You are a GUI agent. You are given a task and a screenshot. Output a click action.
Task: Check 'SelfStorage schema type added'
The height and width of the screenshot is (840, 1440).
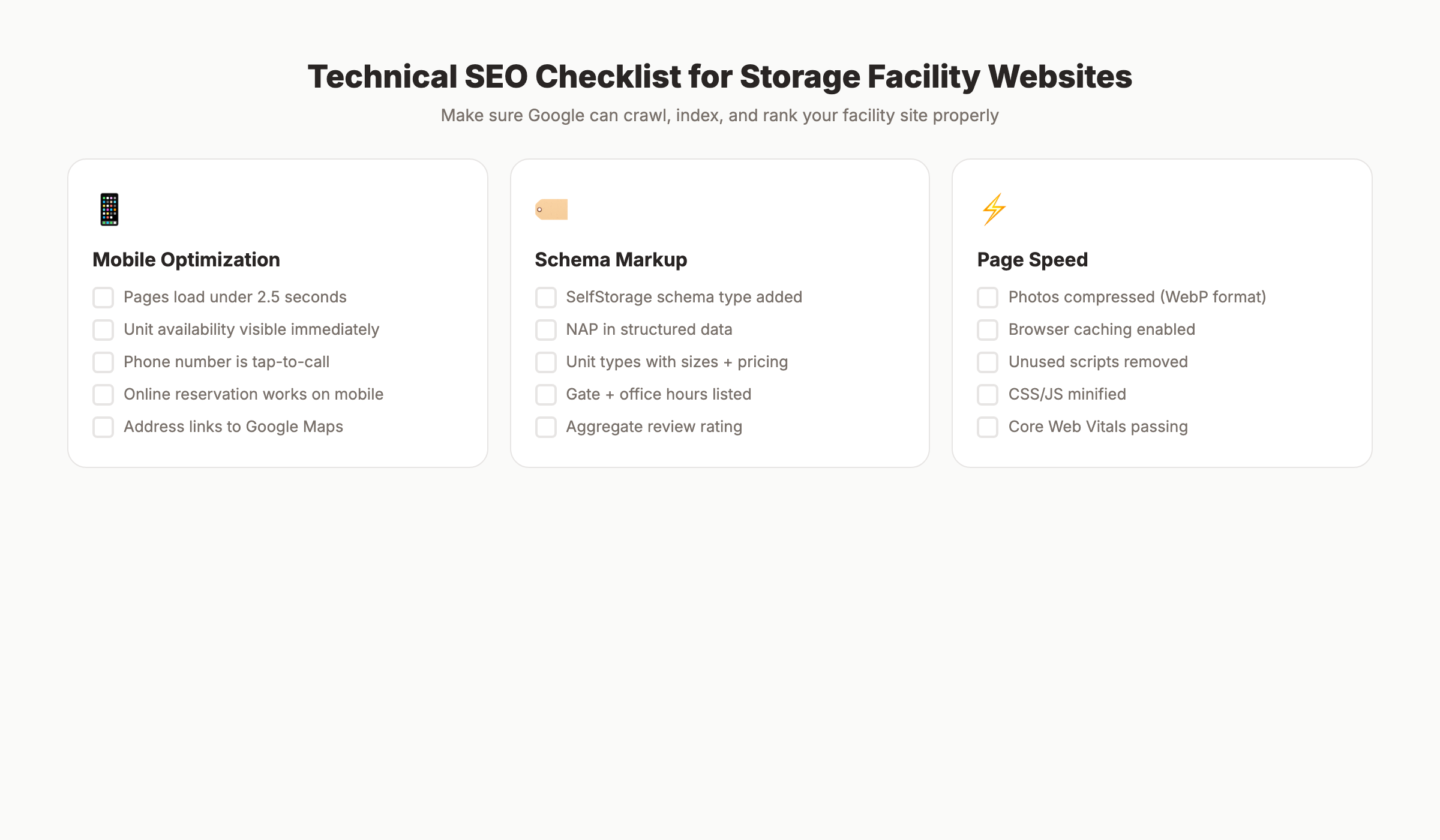[x=545, y=297]
